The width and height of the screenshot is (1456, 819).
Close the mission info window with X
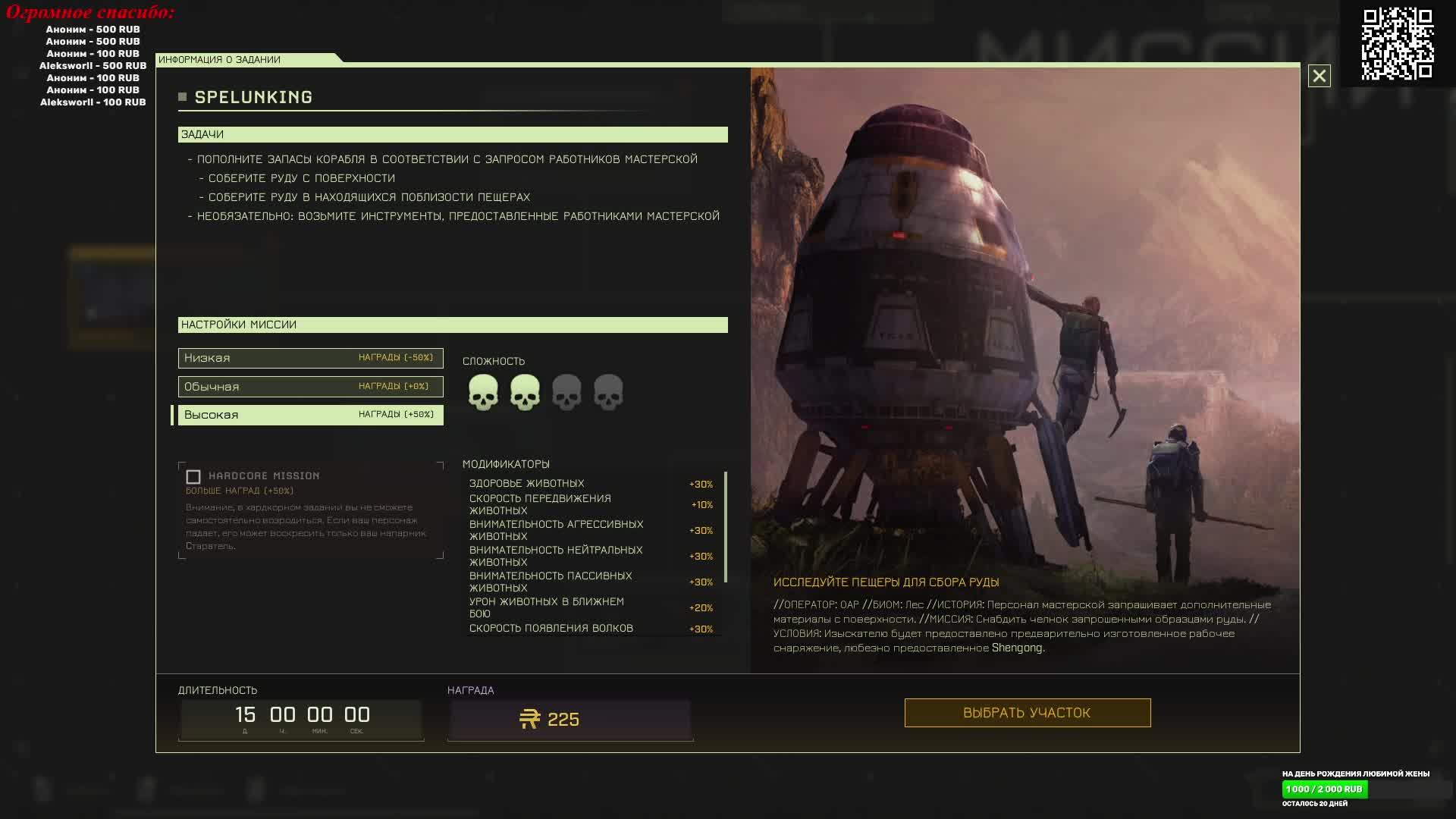coord(1319,76)
